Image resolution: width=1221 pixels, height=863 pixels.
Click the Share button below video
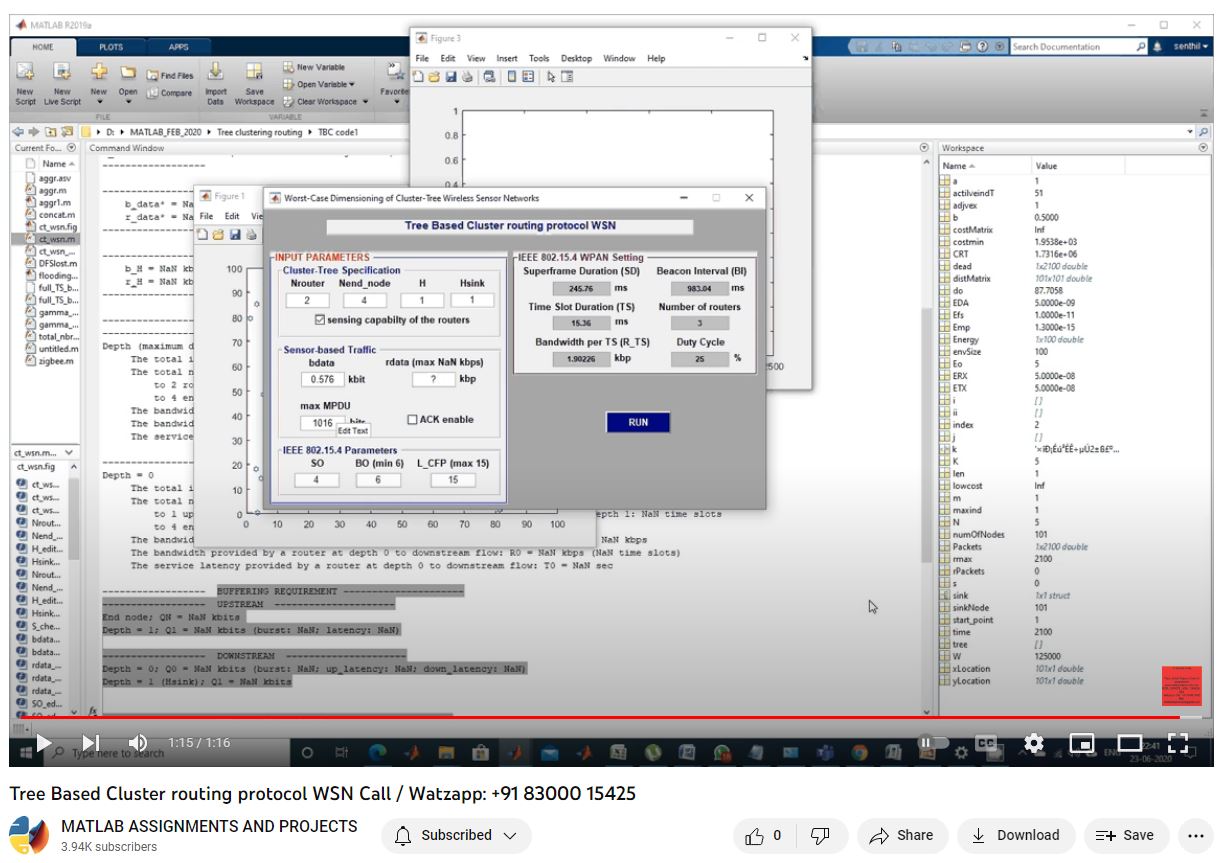tap(901, 835)
